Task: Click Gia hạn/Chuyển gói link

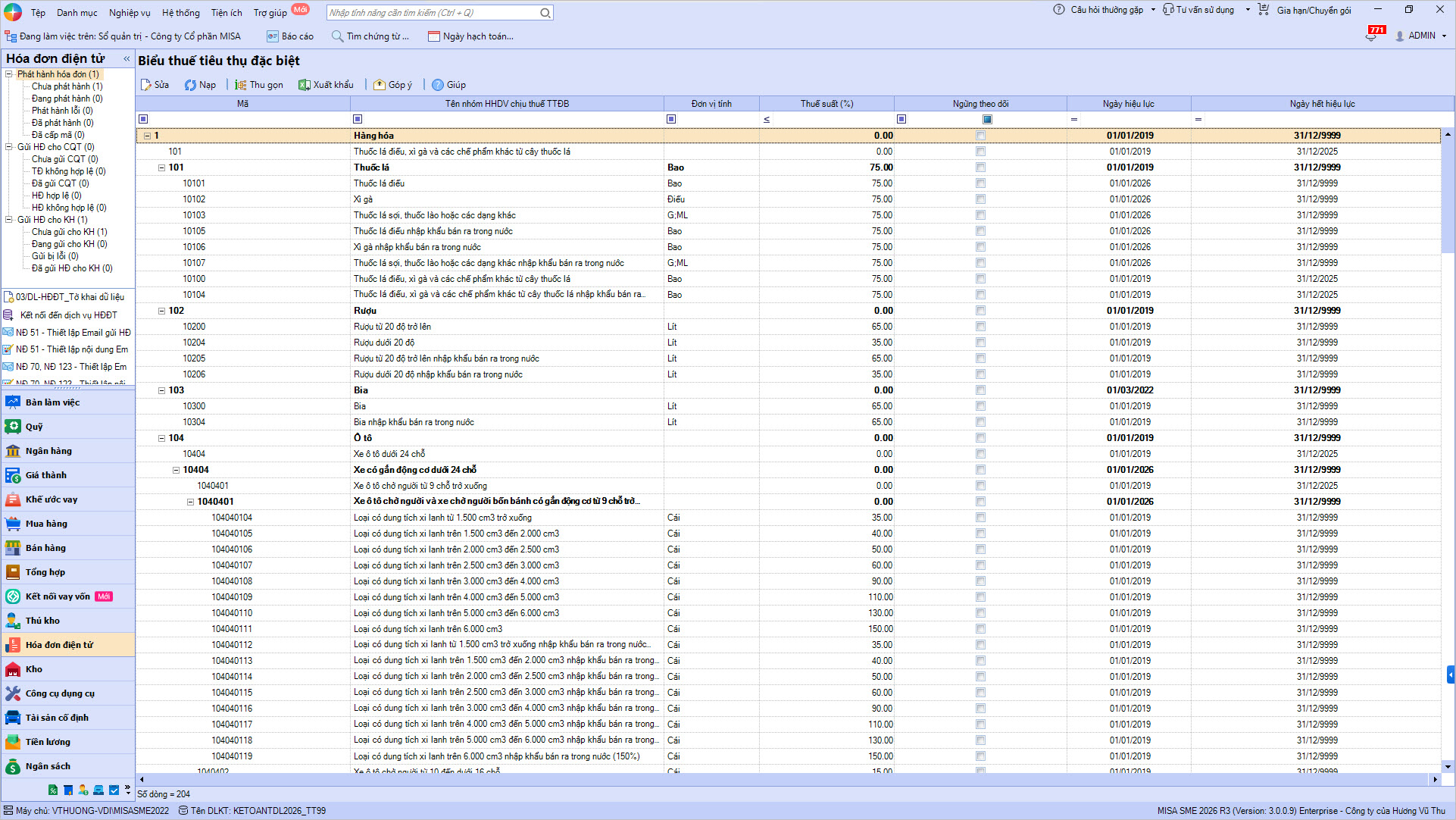Action: click(x=1313, y=10)
